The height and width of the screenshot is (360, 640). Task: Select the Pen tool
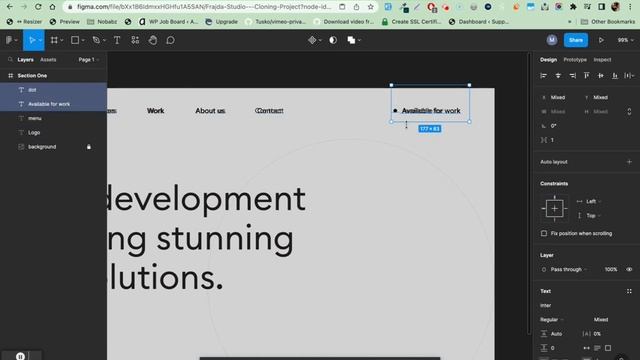(x=96, y=40)
